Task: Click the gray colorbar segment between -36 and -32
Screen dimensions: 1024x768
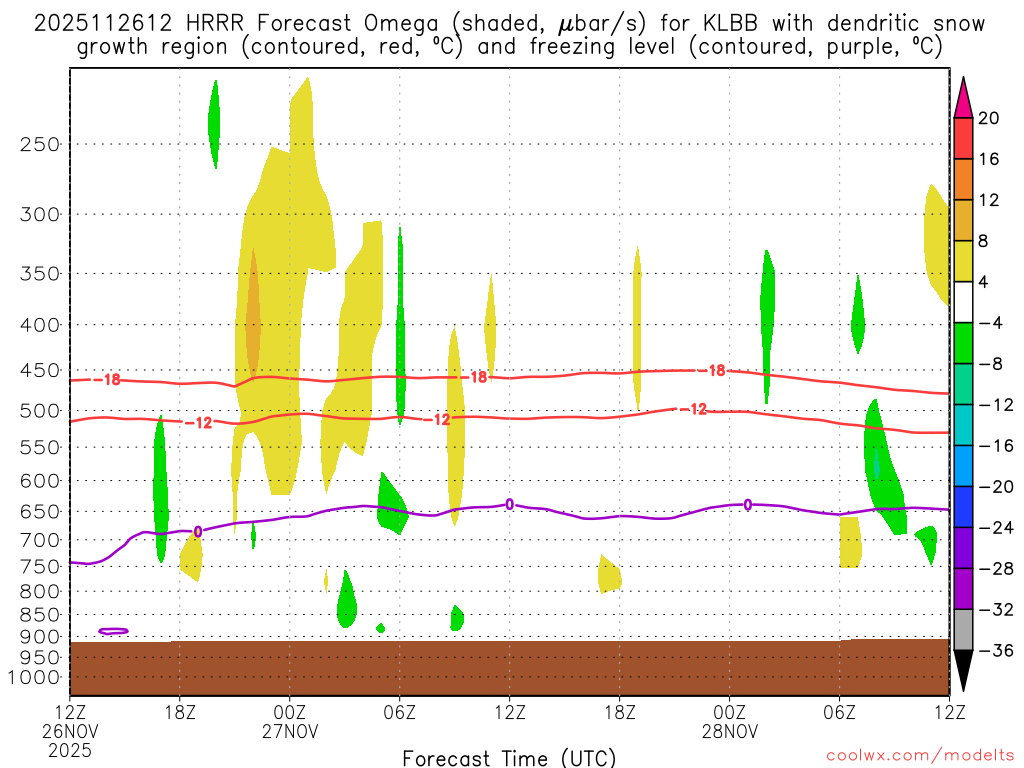Action: [963, 630]
